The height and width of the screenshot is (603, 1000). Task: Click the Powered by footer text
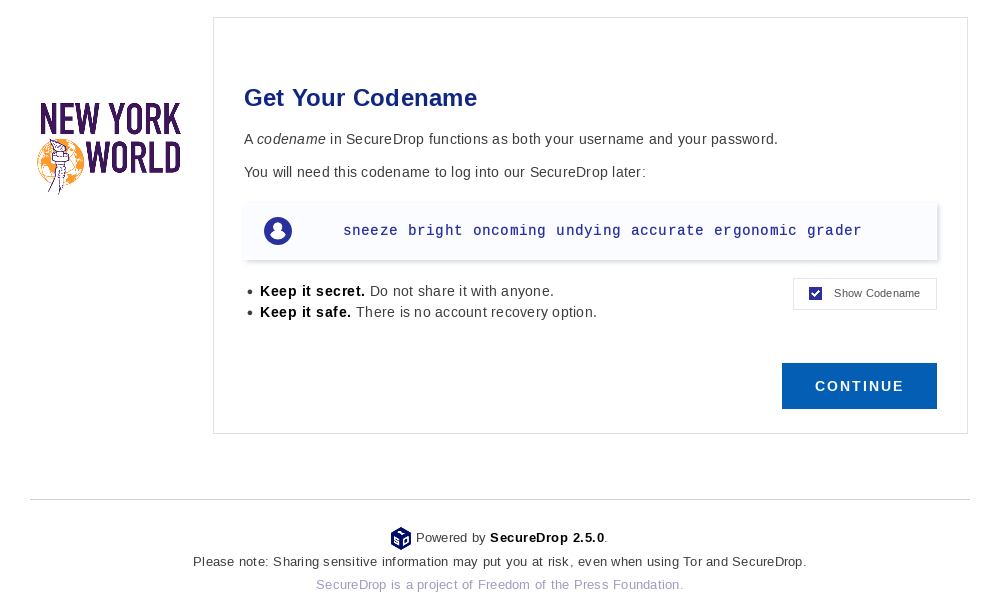(450, 537)
